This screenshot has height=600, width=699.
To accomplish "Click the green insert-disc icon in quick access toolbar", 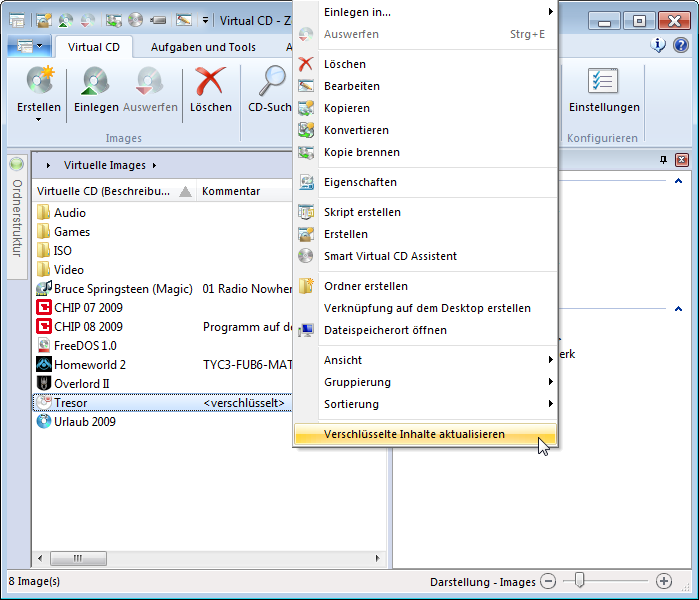I will point(66,20).
